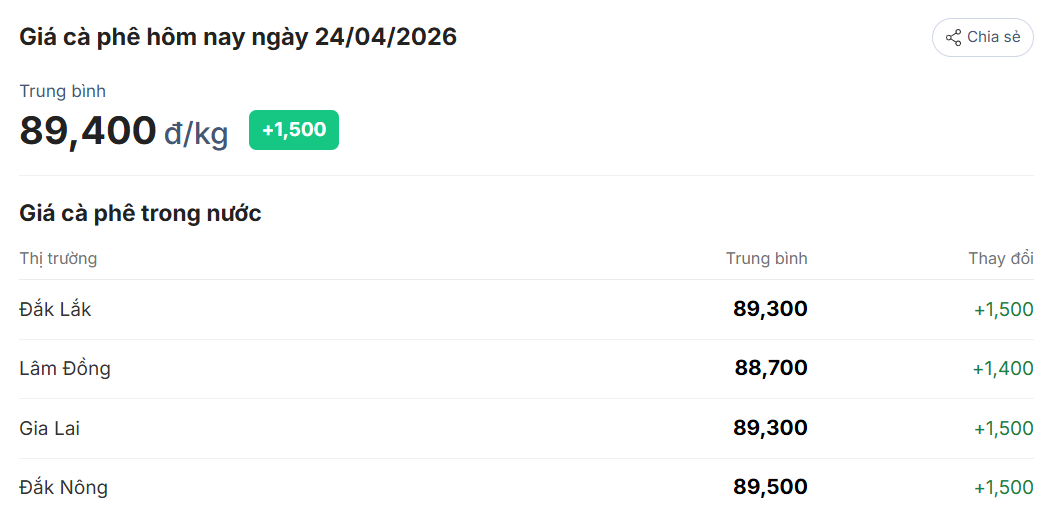The height and width of the screenshot is (513, 1053).
Task: Open the Lâm Đồng market entry
Action: tap(65, 368)
